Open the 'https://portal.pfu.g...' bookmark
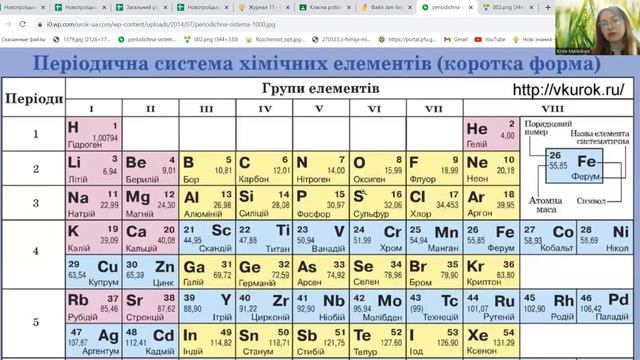Screen dimensions: 640x360 point(407,40)
